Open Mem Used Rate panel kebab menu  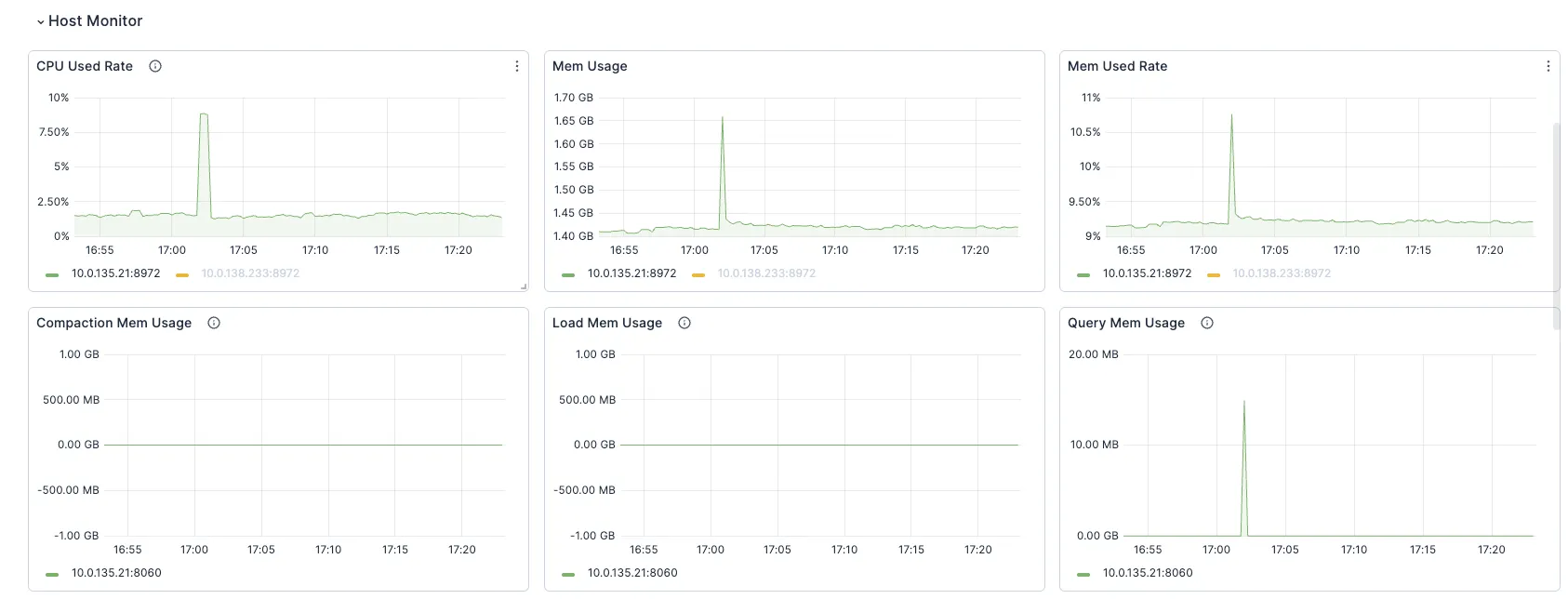[x=1548, y=66]
